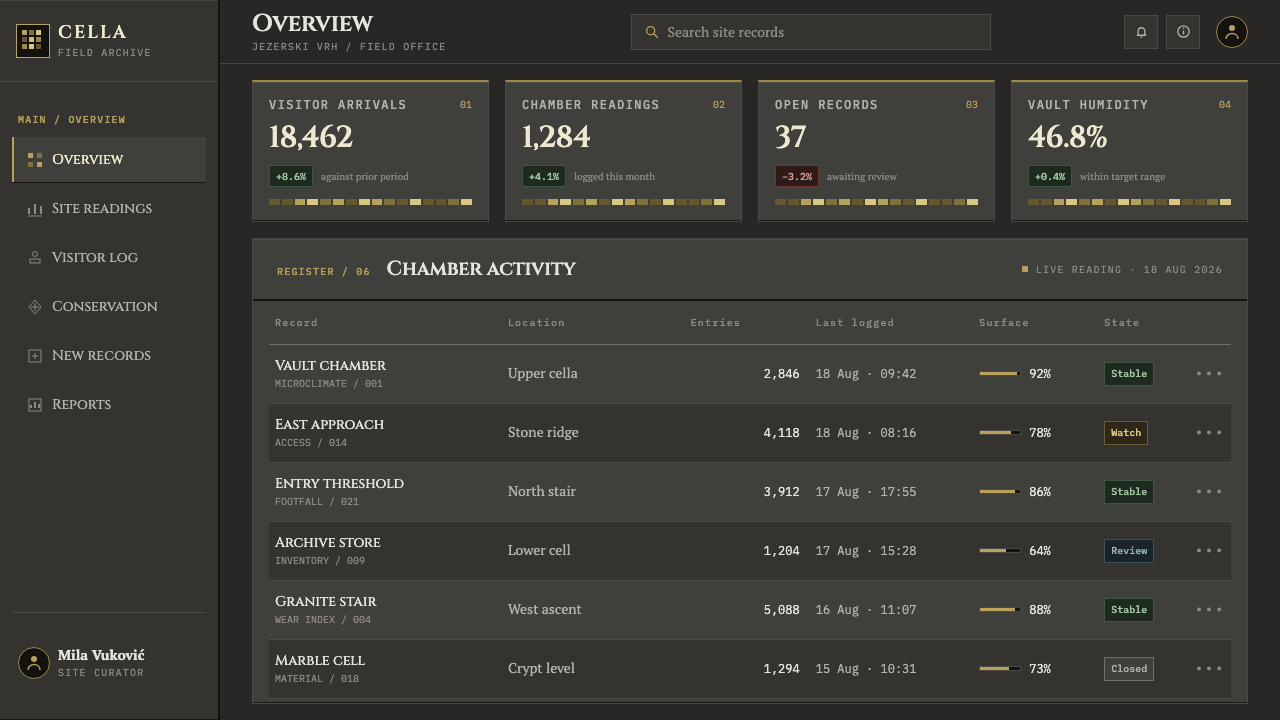Select New records in the sidebar
Viewport: 1280px width, 720px height.
(x=109, y=356)
